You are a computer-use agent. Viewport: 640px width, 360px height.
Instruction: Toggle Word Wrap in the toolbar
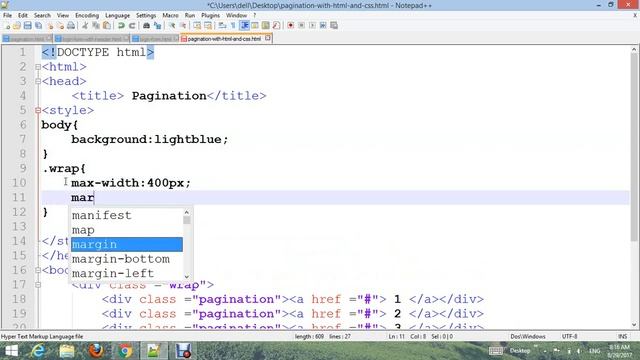(222, 25)
